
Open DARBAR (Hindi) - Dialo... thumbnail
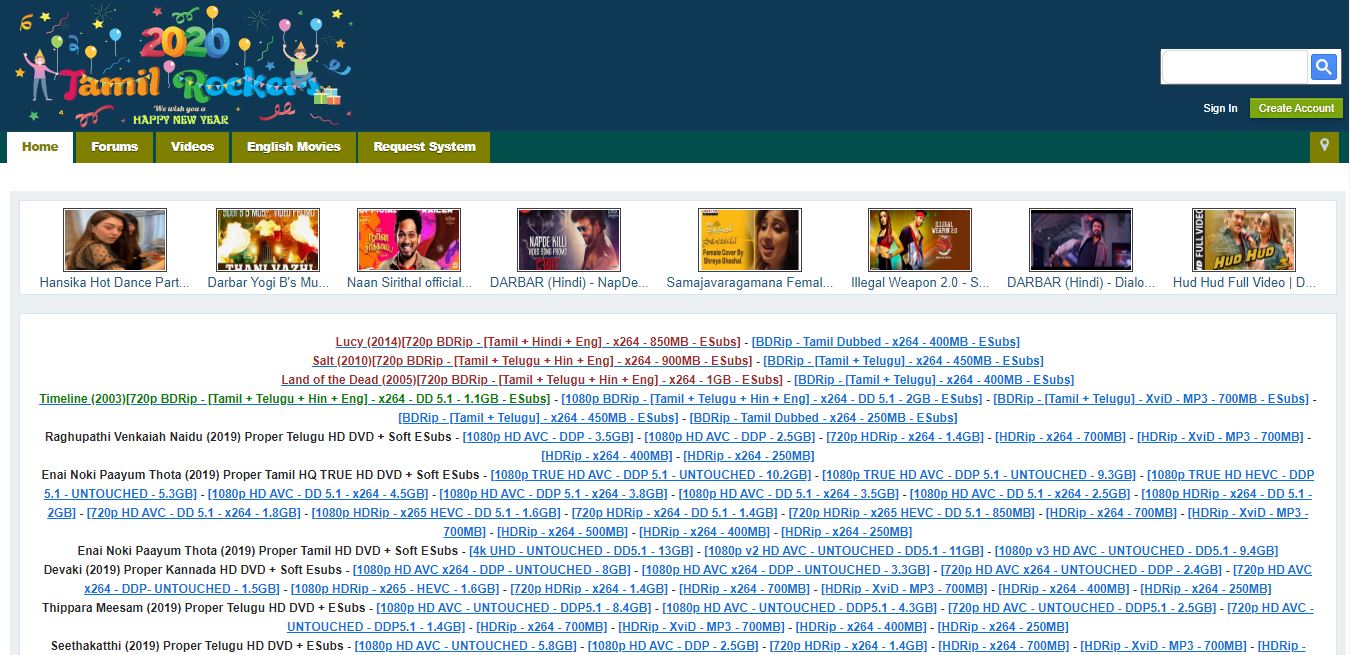click(x=1081, y=240)
